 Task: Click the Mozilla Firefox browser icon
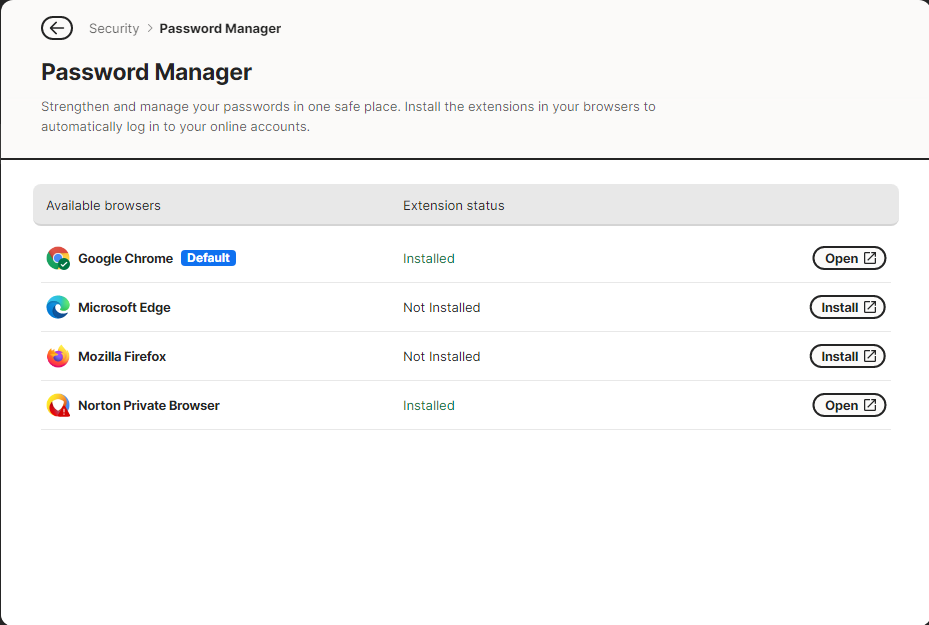[58, 356]
